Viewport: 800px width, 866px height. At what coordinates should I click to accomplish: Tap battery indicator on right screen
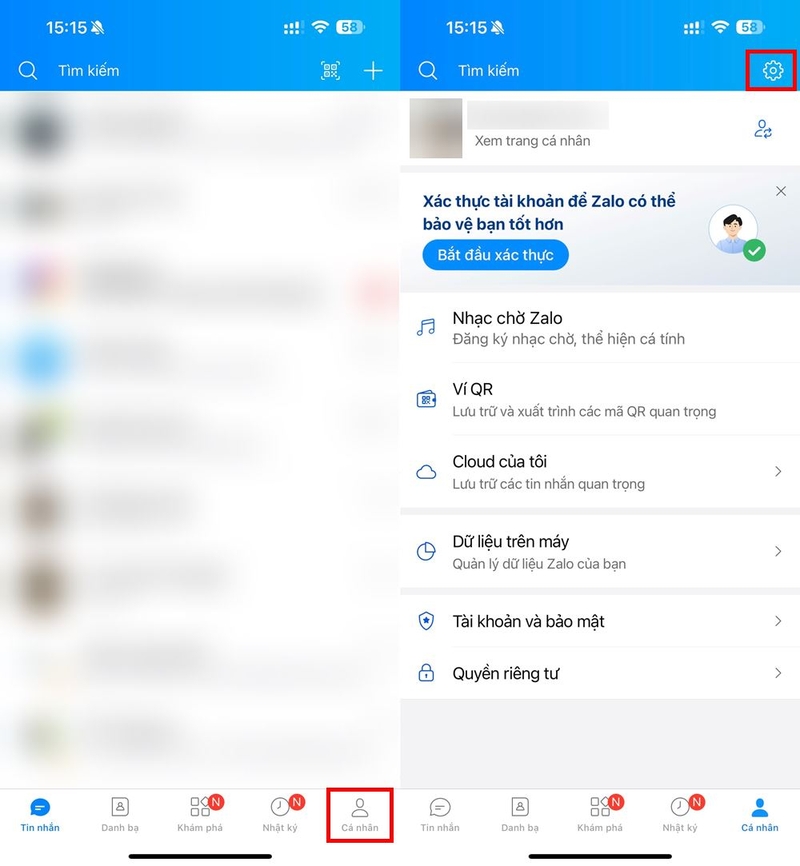(x=751, y=27)
